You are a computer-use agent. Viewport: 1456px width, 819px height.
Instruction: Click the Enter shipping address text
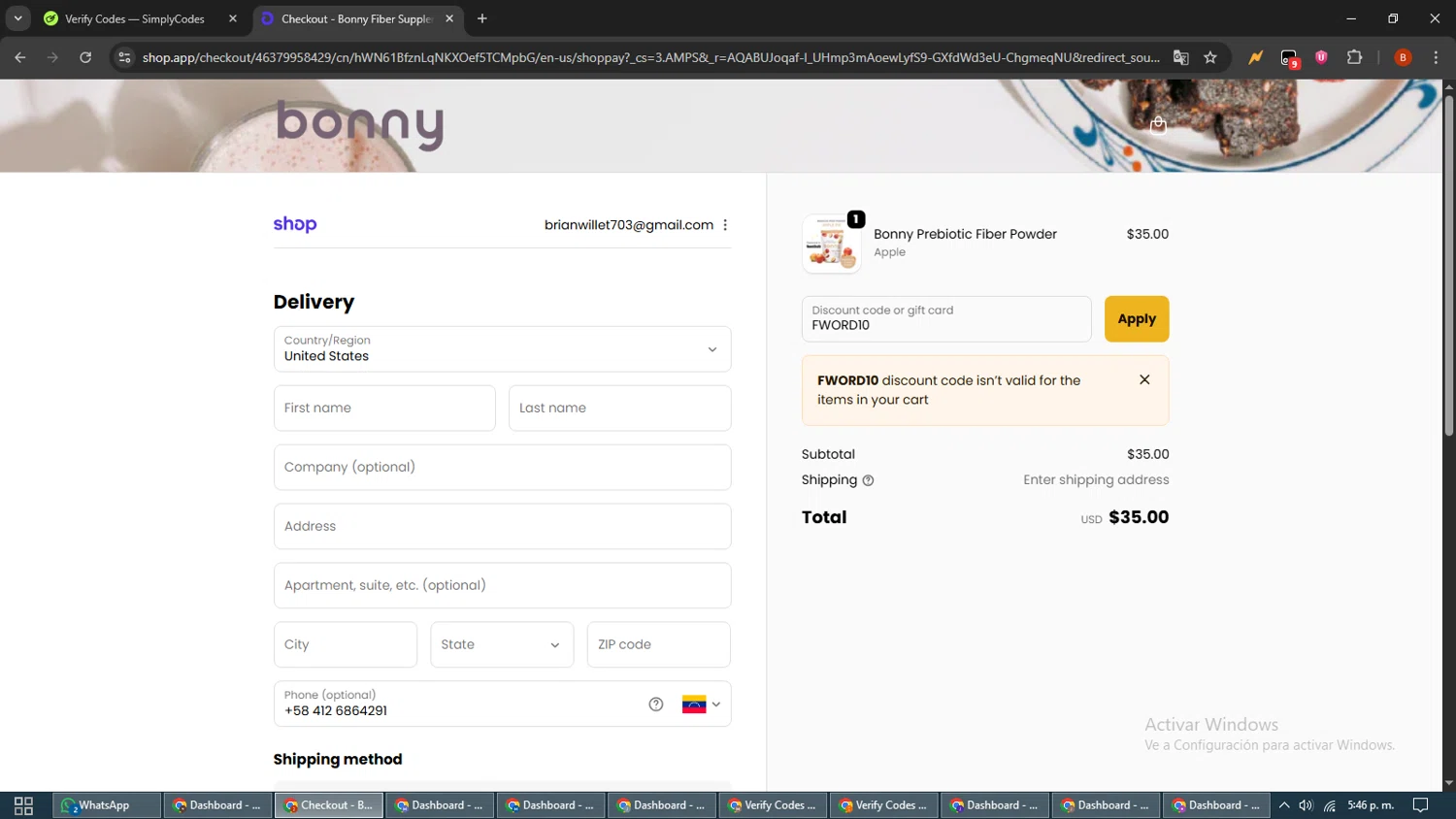pos(1096,480)
